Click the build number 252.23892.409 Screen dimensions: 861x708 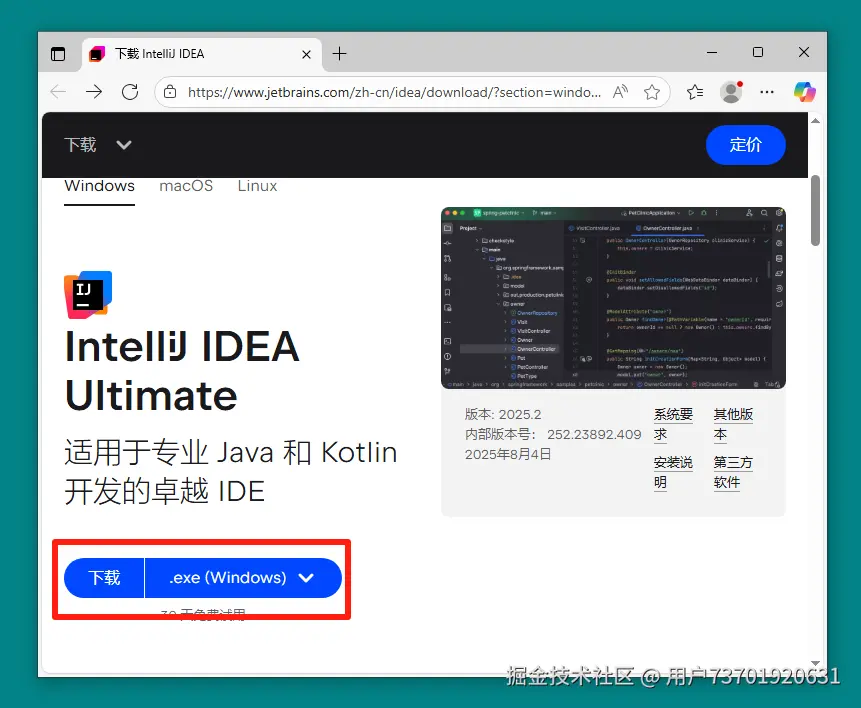[x=594, y=434]
